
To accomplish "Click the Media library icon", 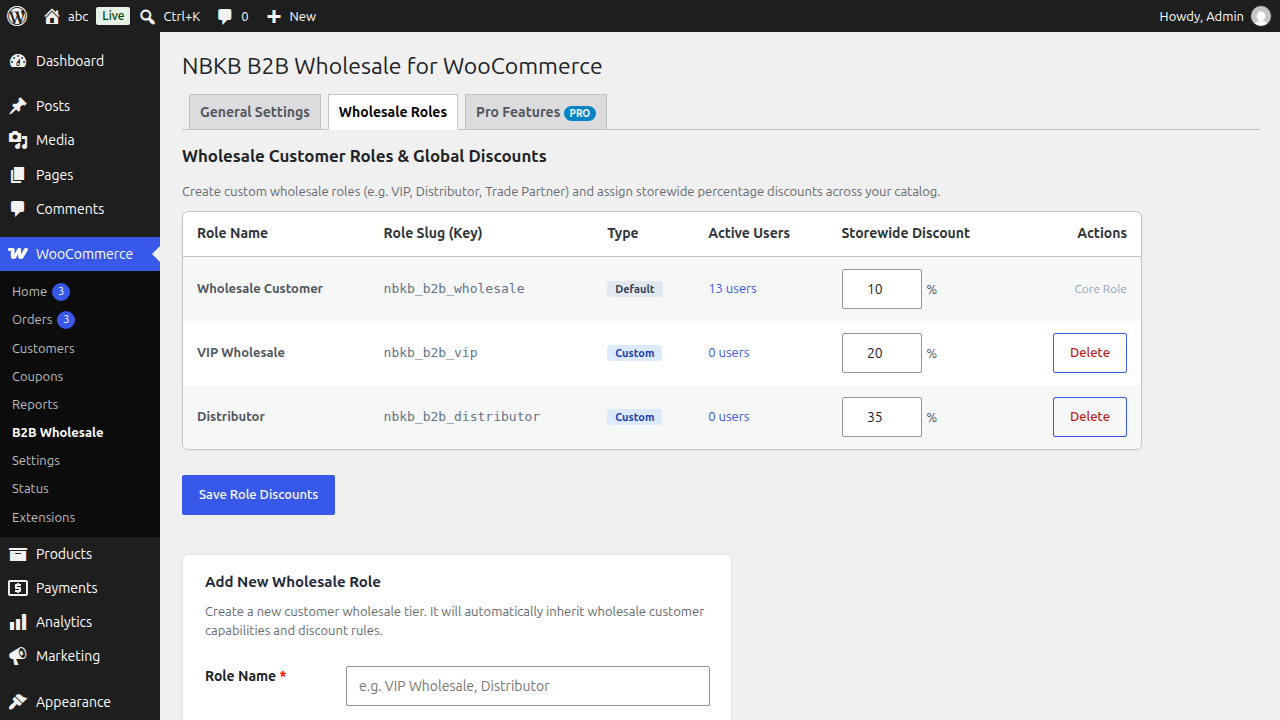I will [18, 140].
